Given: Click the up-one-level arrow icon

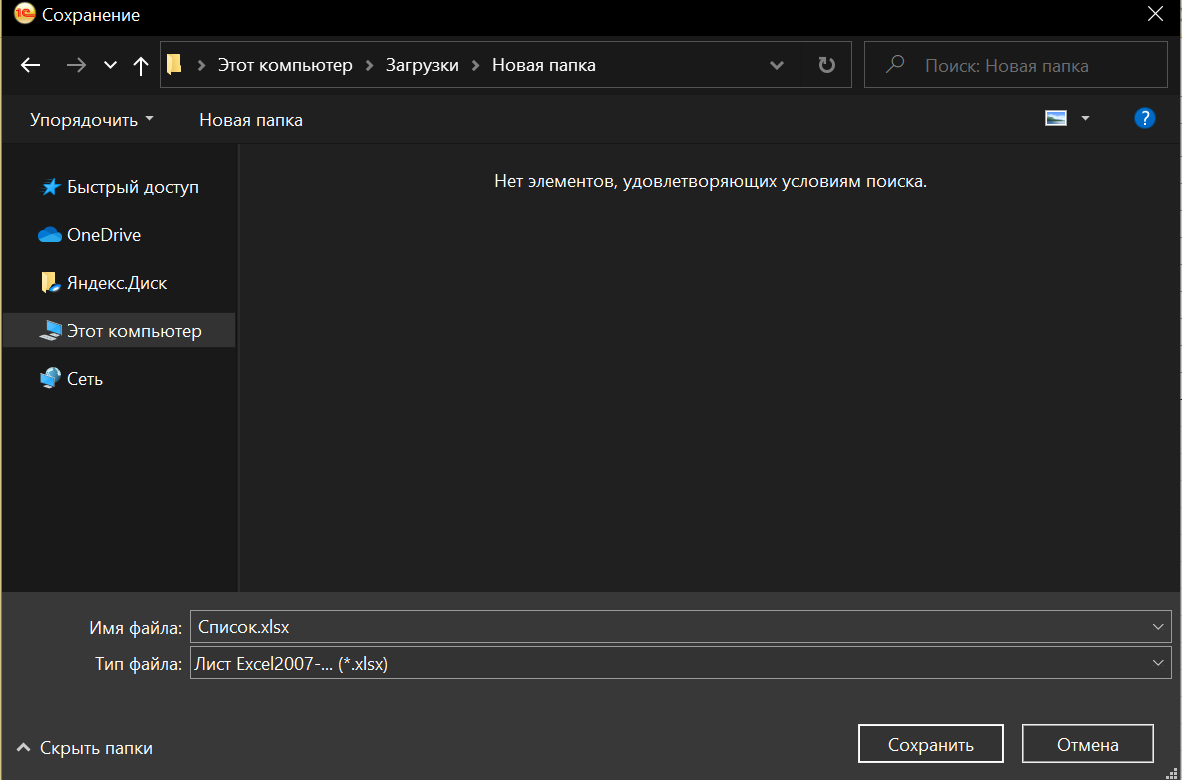Looking at the screenshot, I should pyautogui.click(x=141, y=66).
